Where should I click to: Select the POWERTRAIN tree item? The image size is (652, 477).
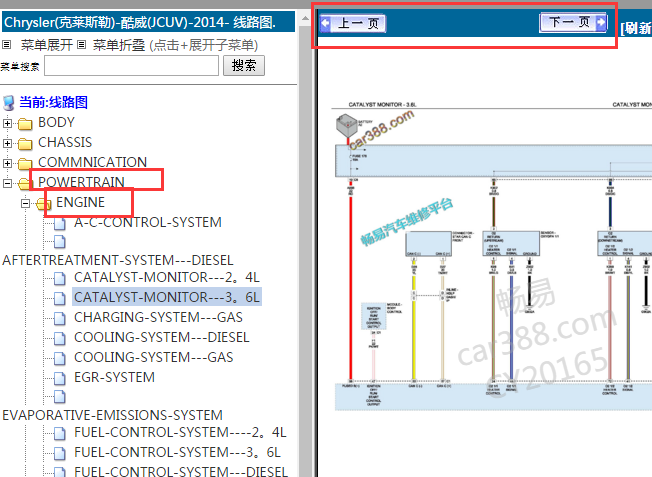(x=81, y=182)
